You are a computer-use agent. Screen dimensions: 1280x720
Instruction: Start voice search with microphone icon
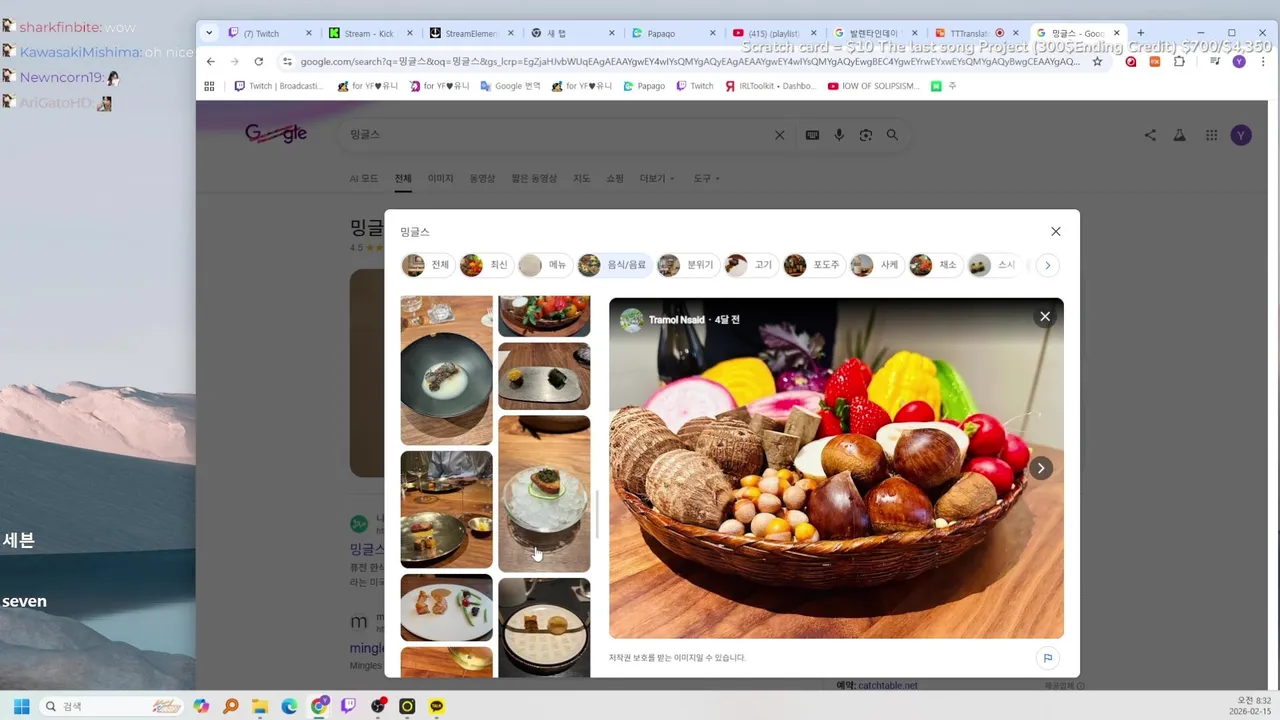point(839,135)
